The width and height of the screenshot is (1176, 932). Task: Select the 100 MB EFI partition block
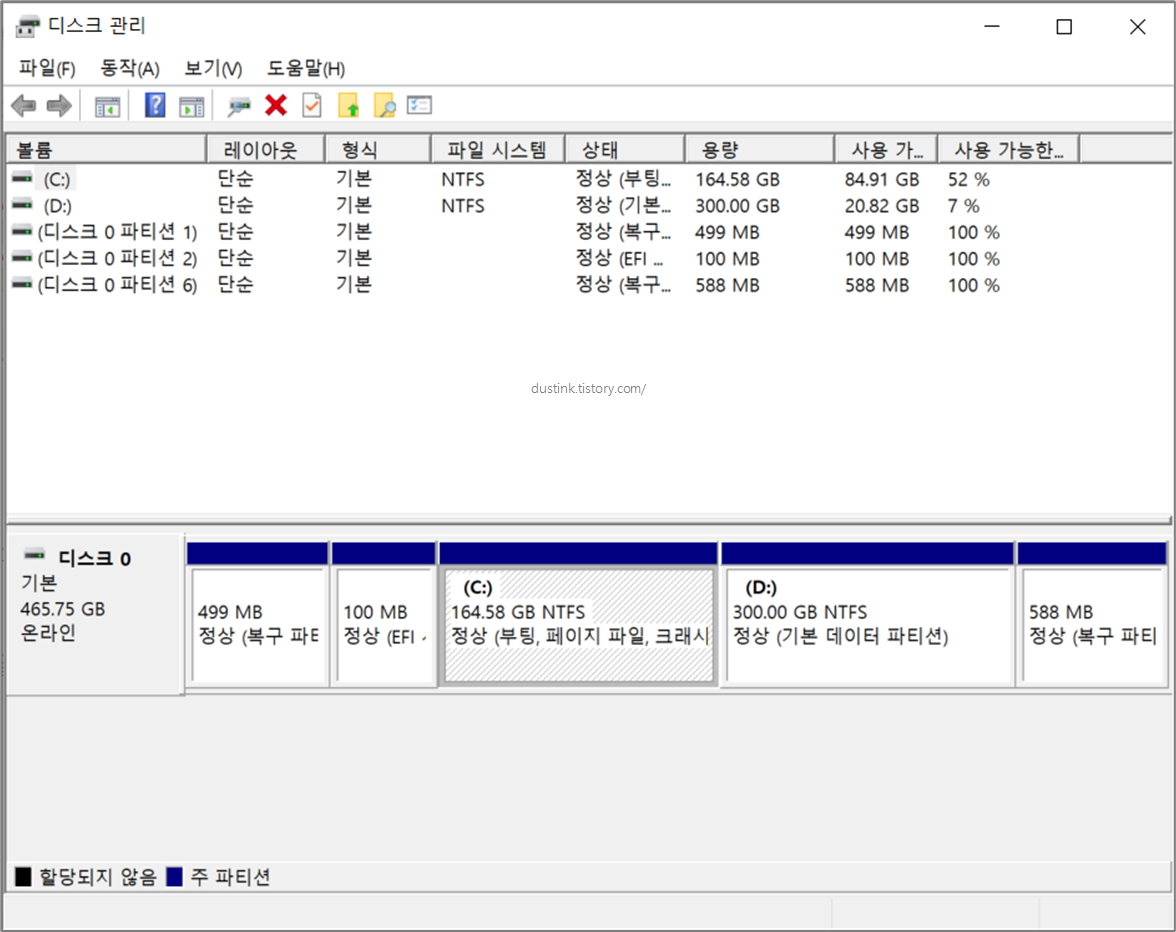point(384,615)
